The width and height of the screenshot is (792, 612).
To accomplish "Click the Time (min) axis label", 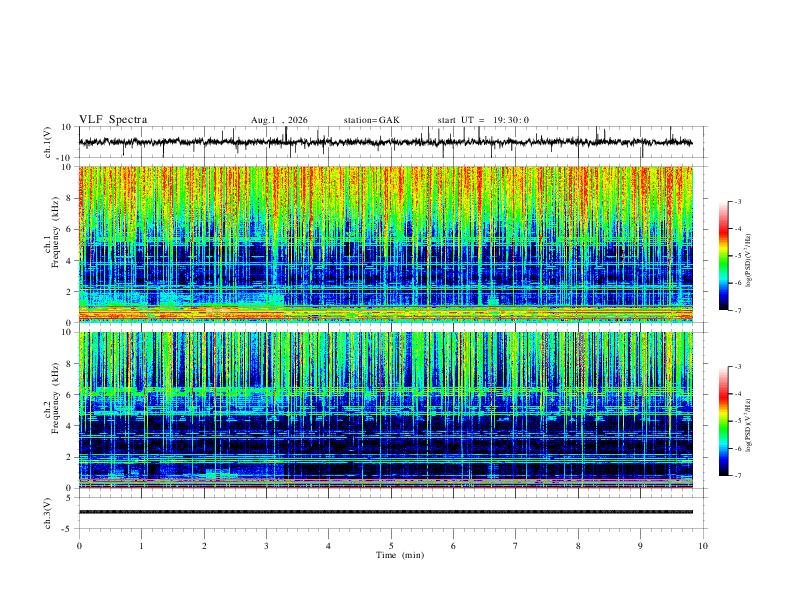I will 400,555.
